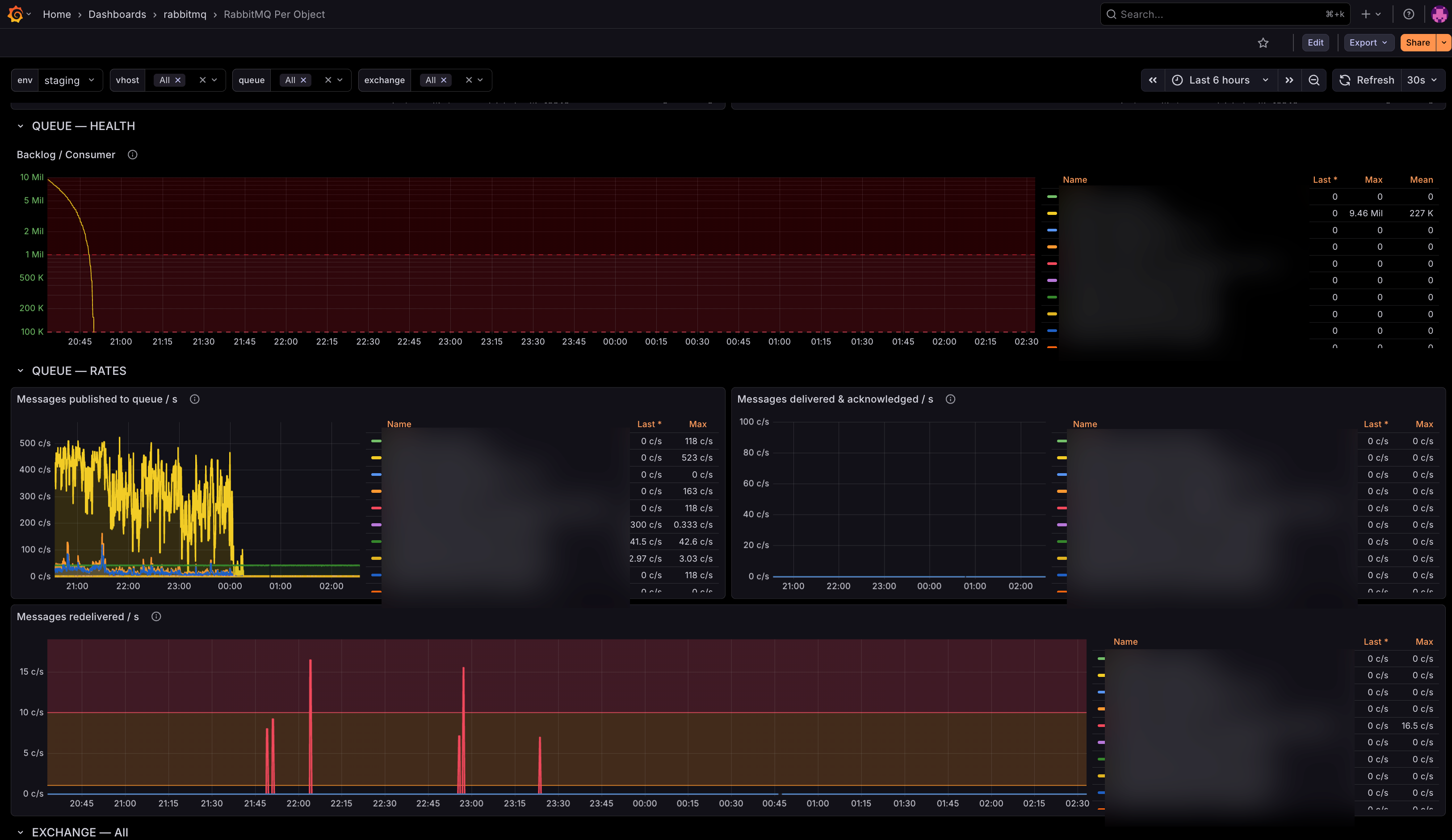Collapse the QUEUE — HEALTH row
The width and height of the screenshot is (1452, 840).
(x=20, y=126)
